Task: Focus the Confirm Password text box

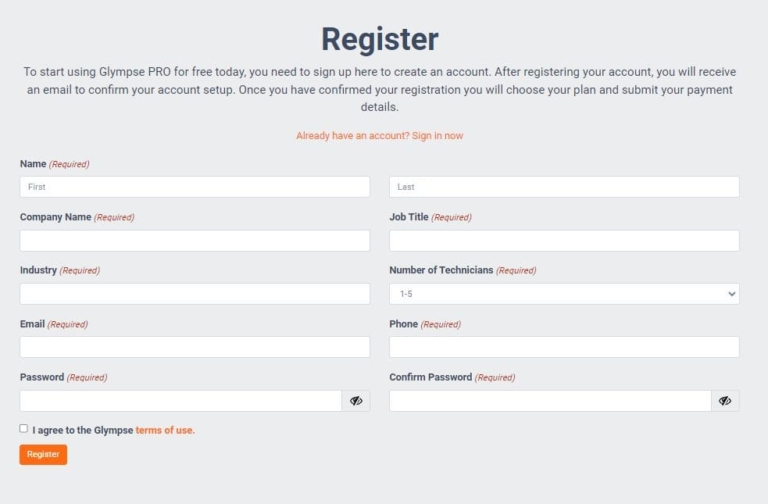Action: [550, 401]
